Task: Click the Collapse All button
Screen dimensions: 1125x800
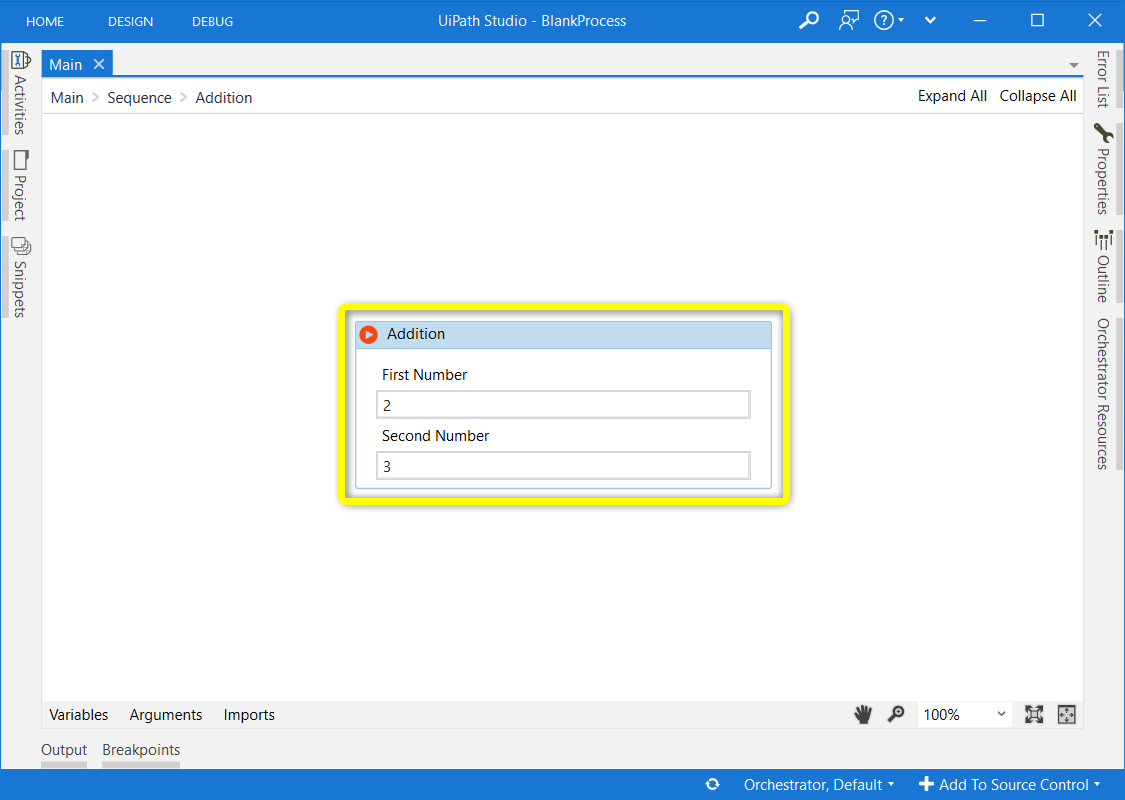Action: click(x=1038, y=96)
